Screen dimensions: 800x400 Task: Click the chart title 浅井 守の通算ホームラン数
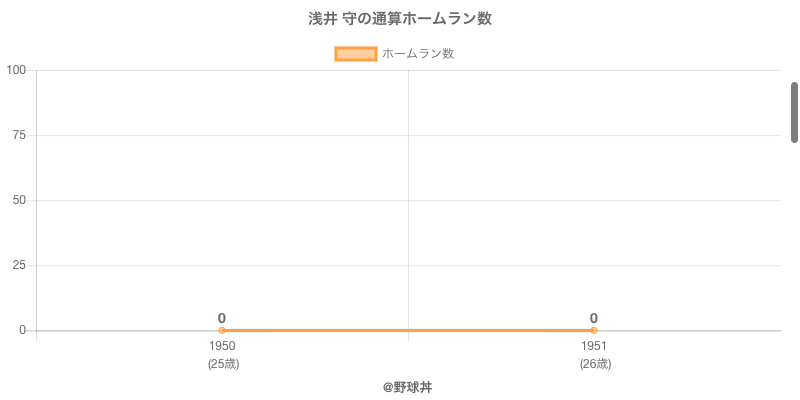pos(400,19)
